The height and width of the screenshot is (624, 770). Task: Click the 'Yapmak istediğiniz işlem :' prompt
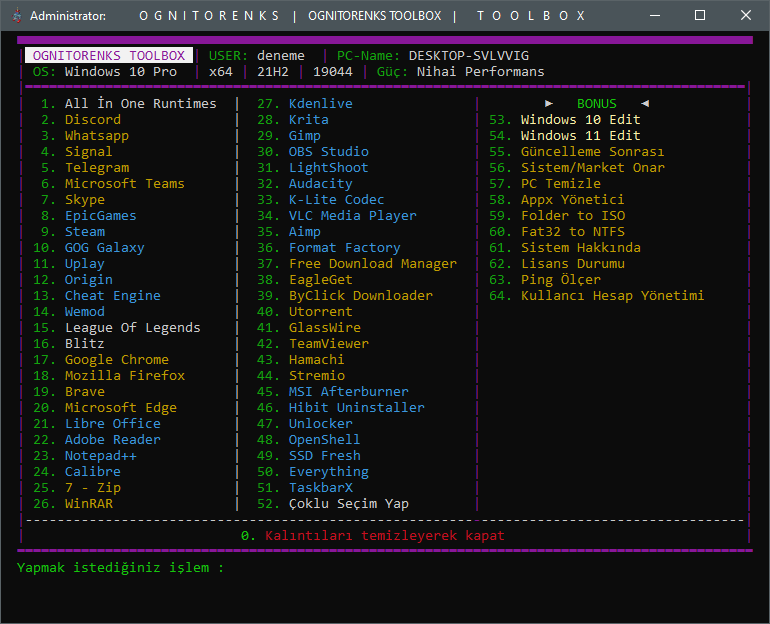[x=120, y=568]
